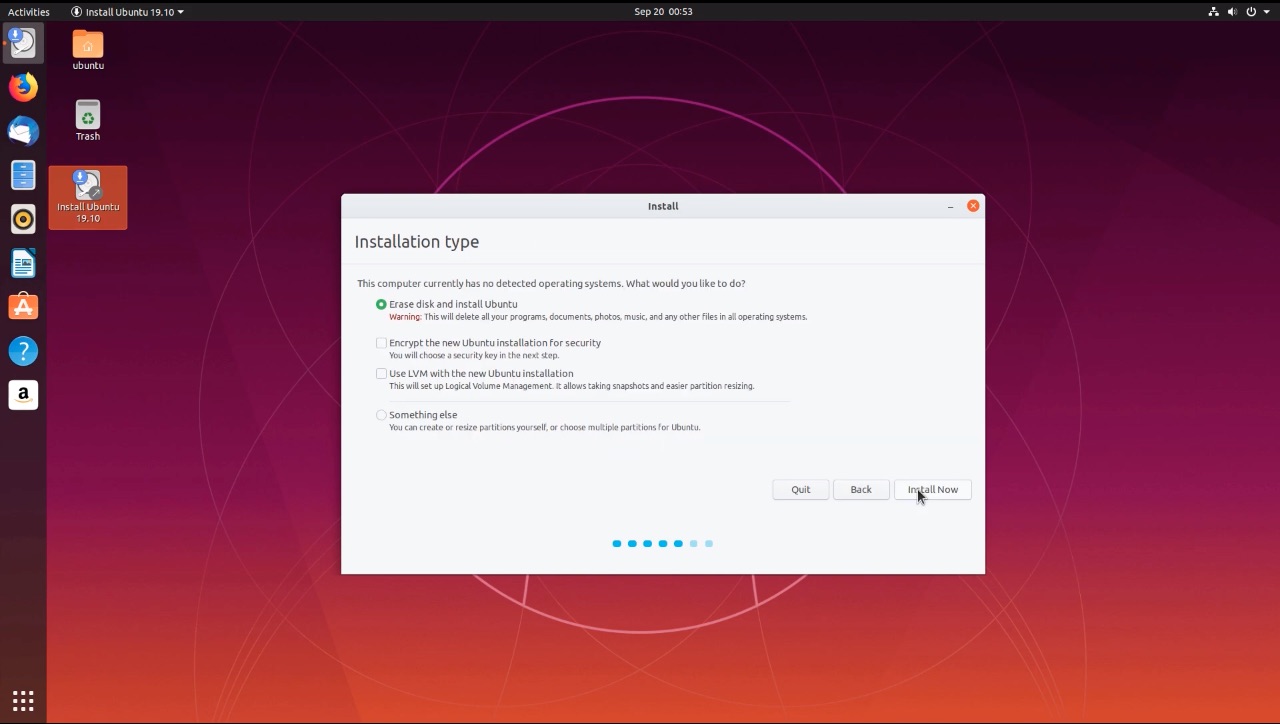Choose the Something else partitioning option
This screenshot has width=1280, height=724.
381,415
